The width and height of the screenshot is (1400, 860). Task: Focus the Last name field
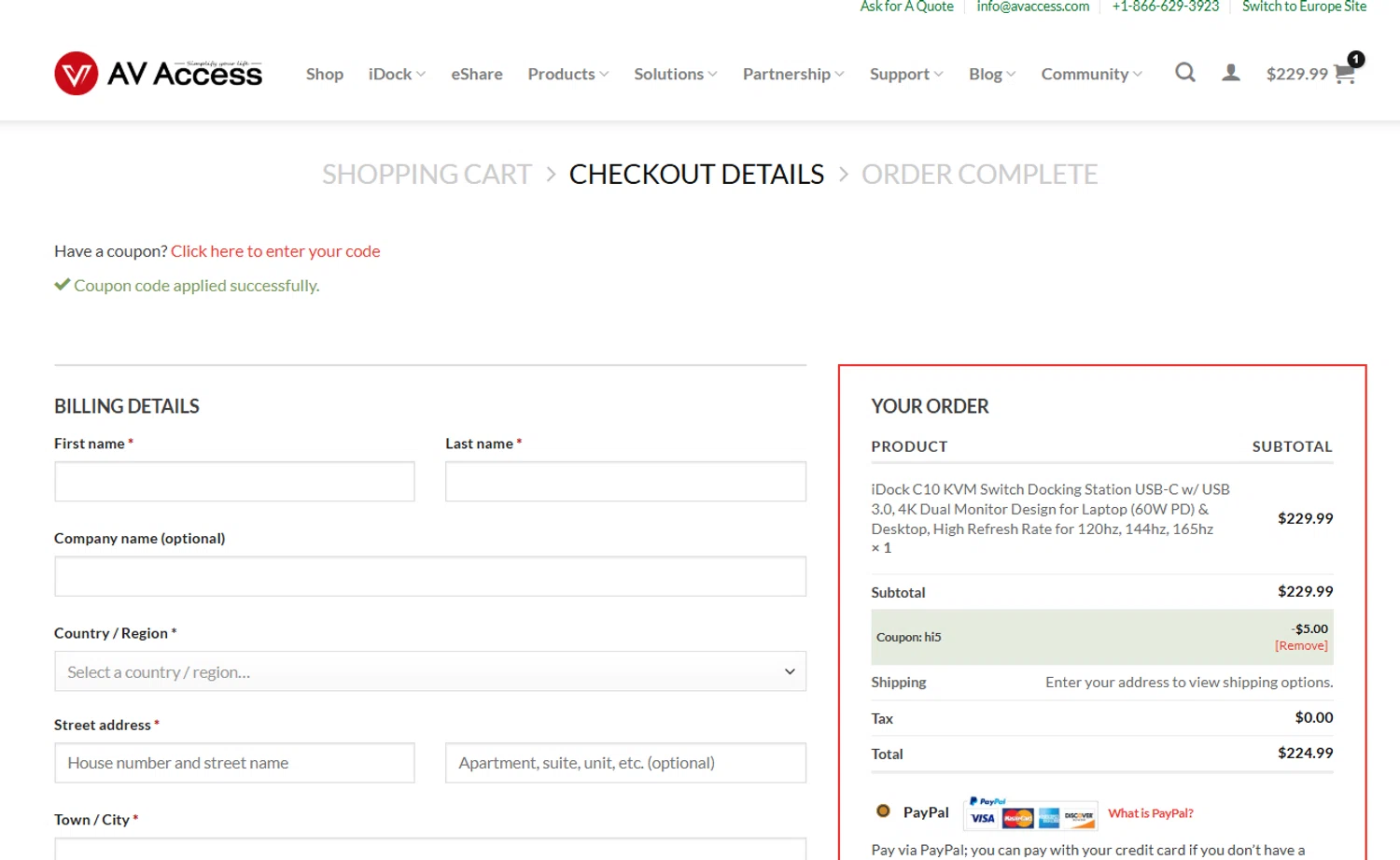[x=625, y=482]
